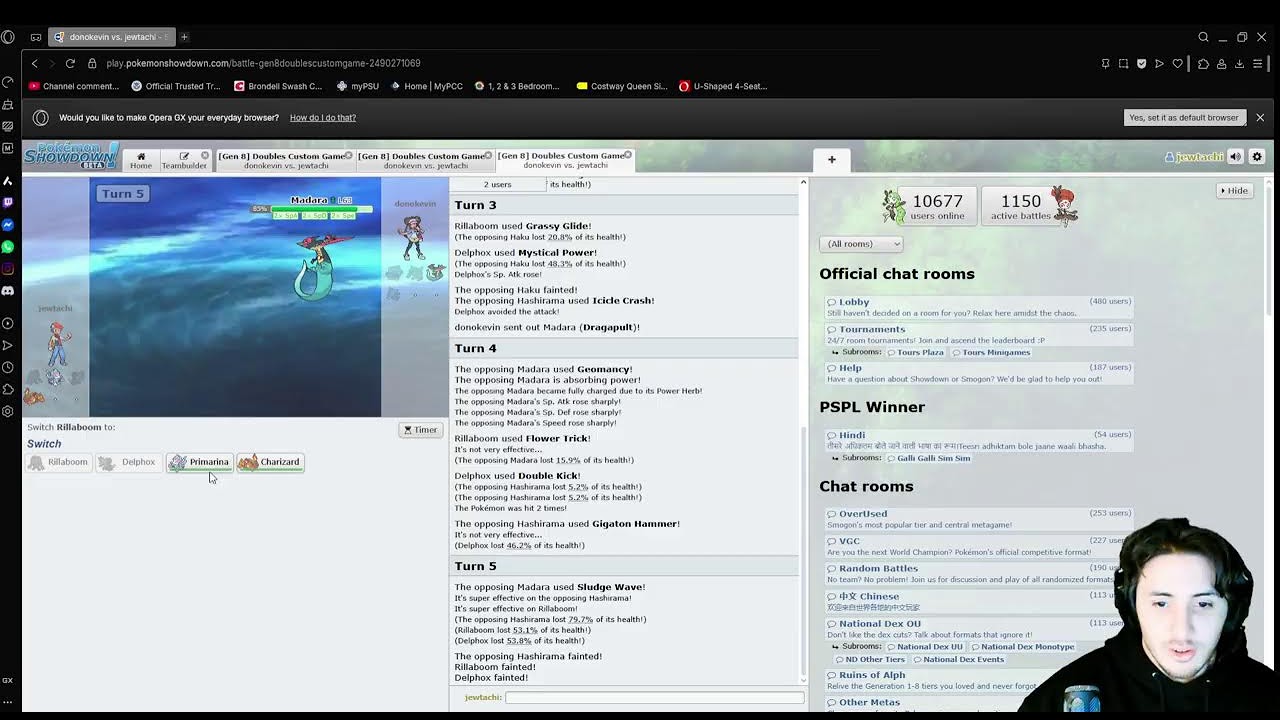
Task: Open the Tours Minigames subroom
Action: pos(991,352)
